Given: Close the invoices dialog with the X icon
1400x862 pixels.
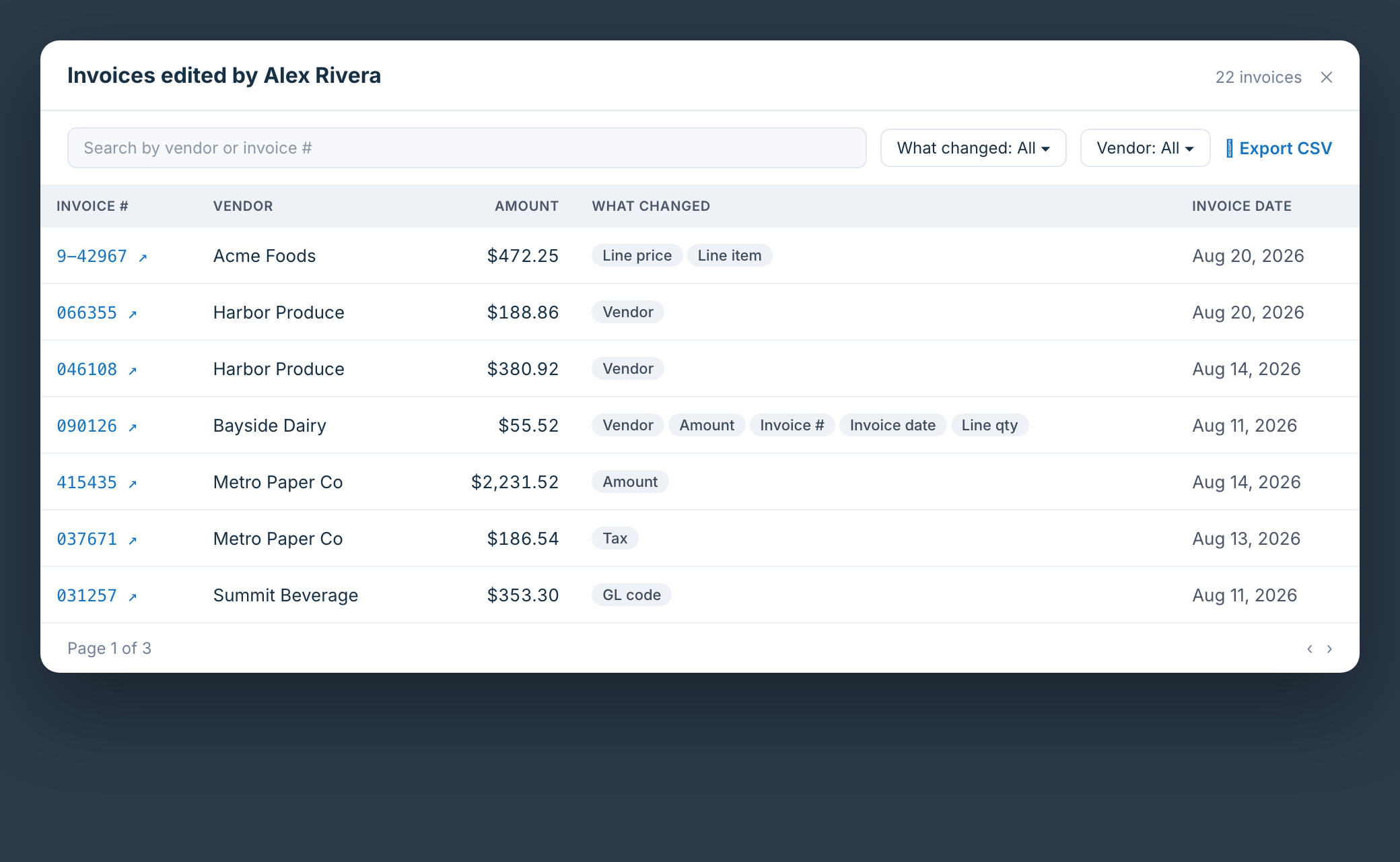Looking at the screenshot, I should pyautogui.click(x=1326, y=77).
